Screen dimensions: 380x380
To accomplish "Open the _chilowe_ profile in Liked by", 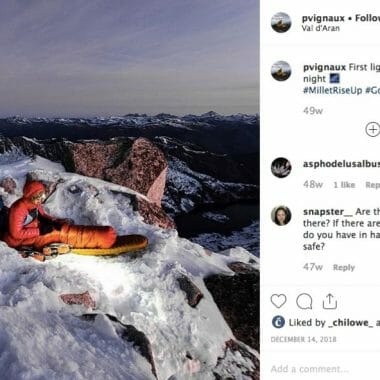I will [350, 323].
